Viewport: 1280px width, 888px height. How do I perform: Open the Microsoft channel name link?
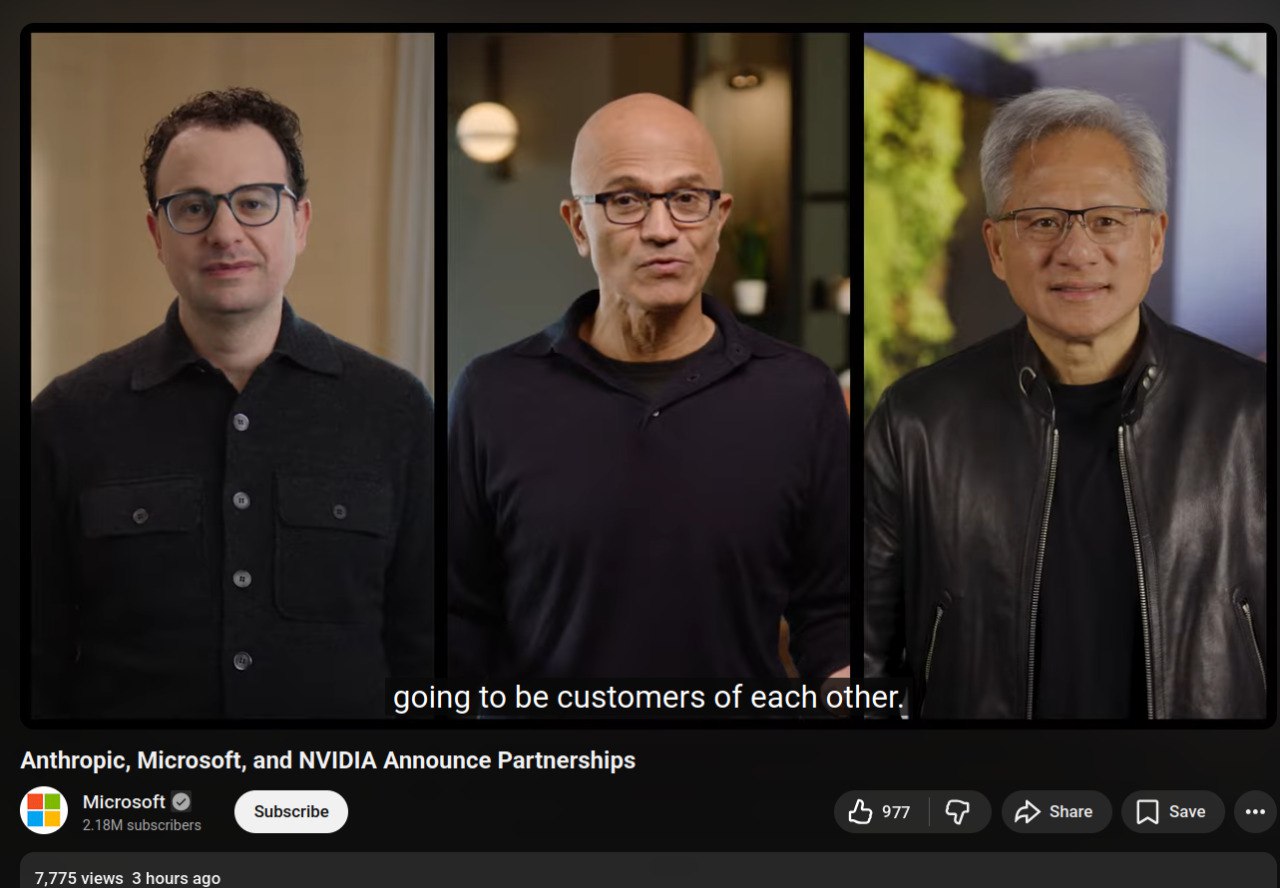tap(124, 802)
